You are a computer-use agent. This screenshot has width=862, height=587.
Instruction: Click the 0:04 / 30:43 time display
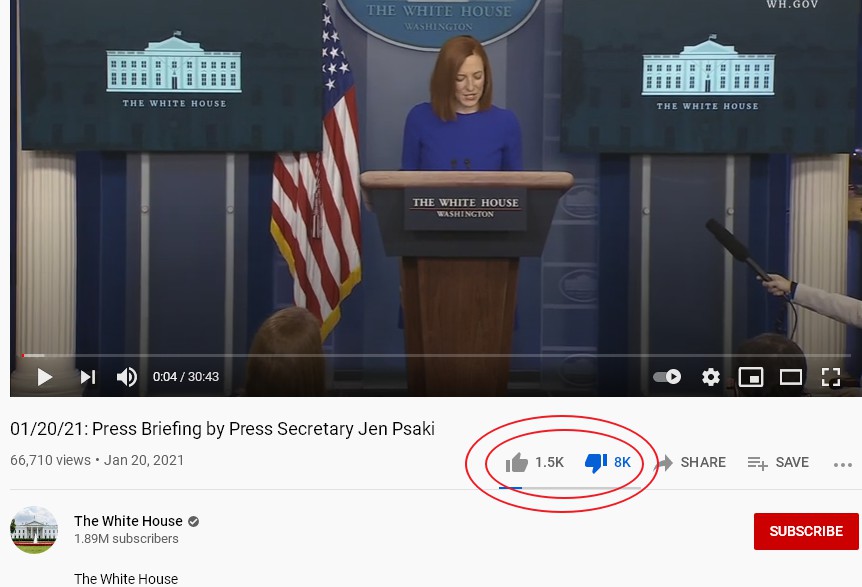pos(186,376)
